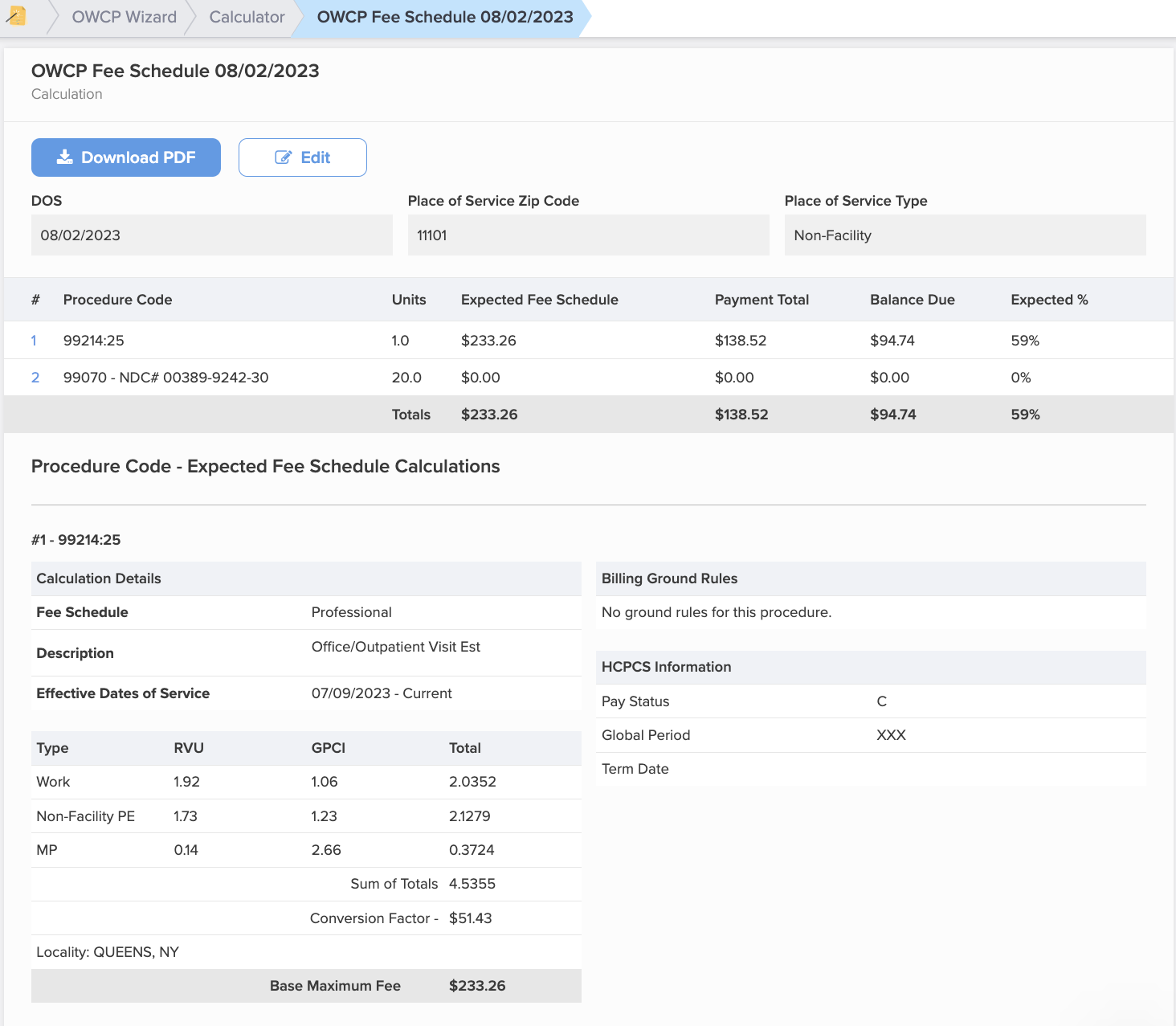Image resolution: width=1176 pixels, height=1026 pixels.
Task: Click the Procedure Code column header
Action: [x=117, y=300]
